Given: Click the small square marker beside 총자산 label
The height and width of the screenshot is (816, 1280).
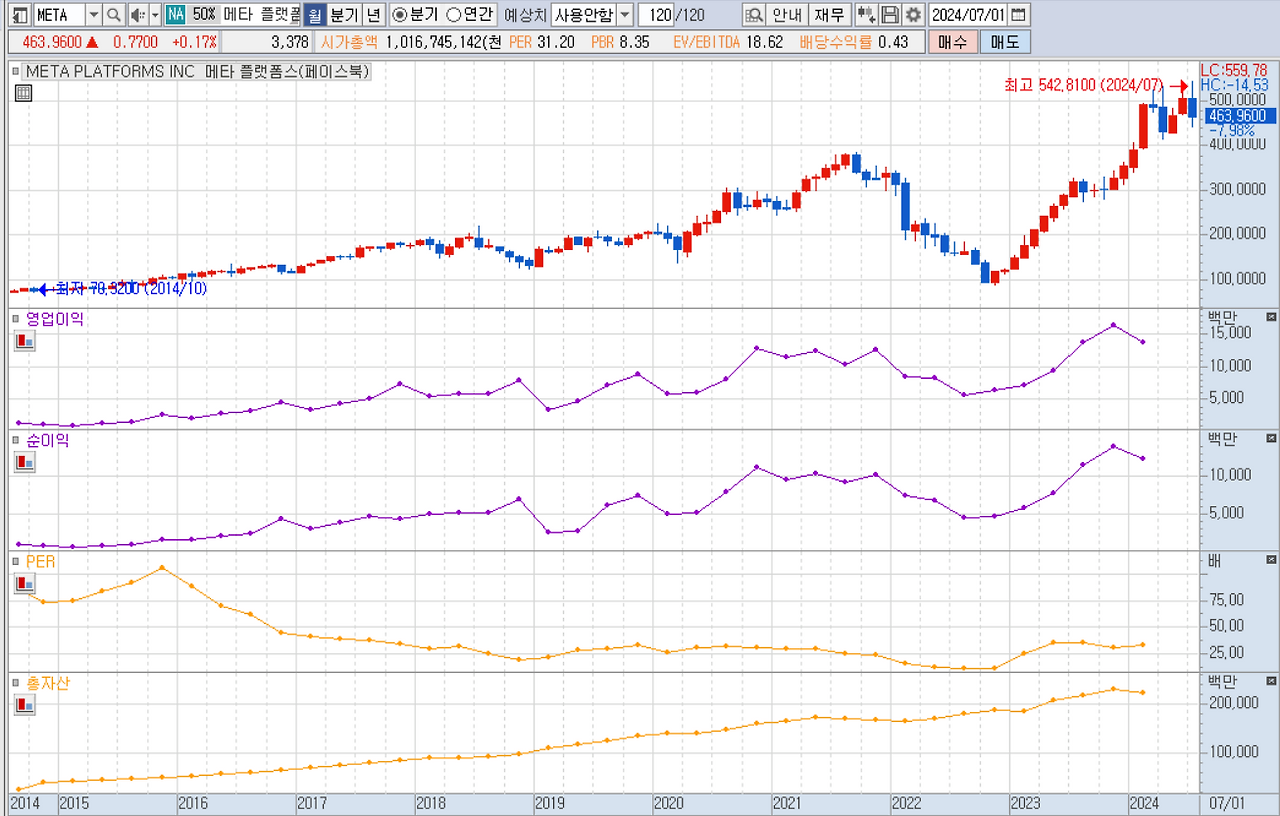Looking at the screenshot, I should [x=16, y=683].
